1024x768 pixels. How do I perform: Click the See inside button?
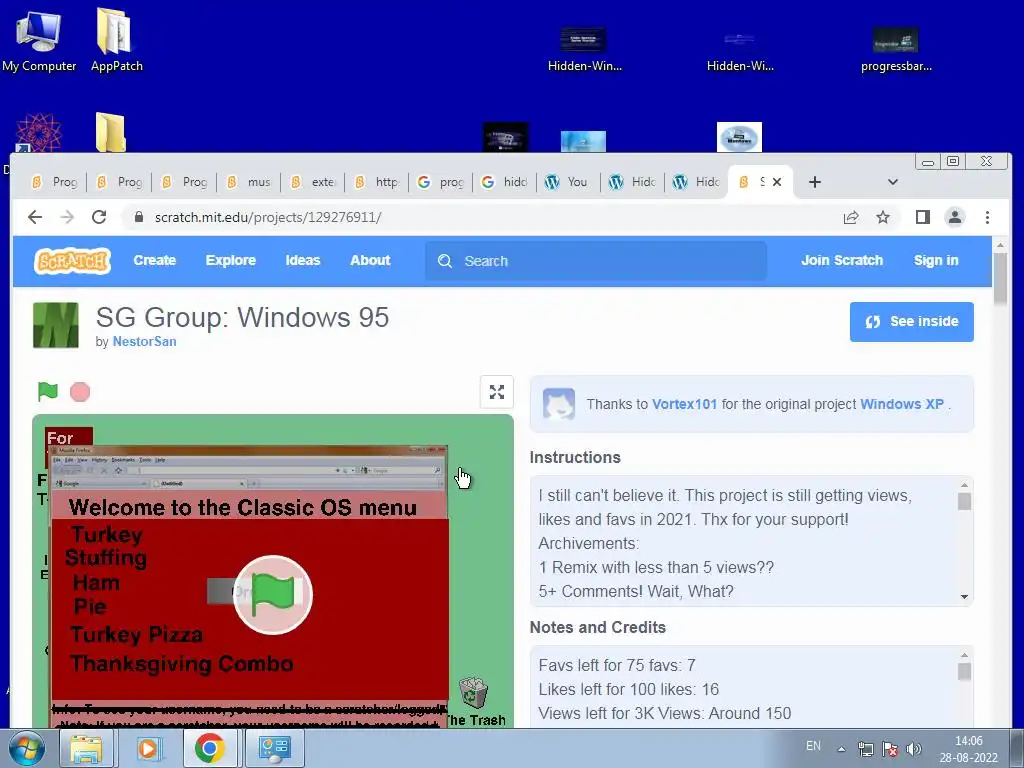[x=912, y=321]
